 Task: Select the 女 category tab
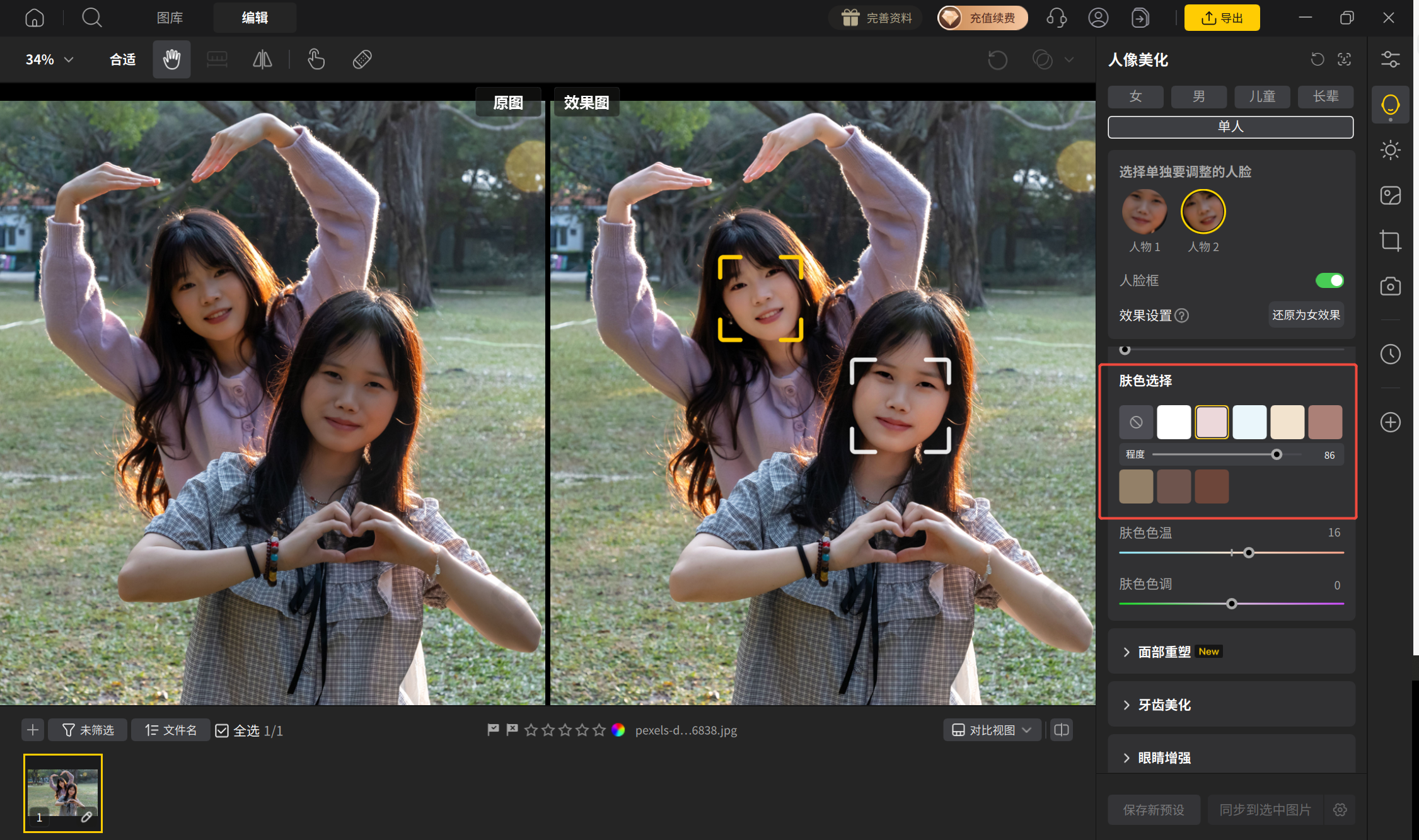(x=1135, y=96)
